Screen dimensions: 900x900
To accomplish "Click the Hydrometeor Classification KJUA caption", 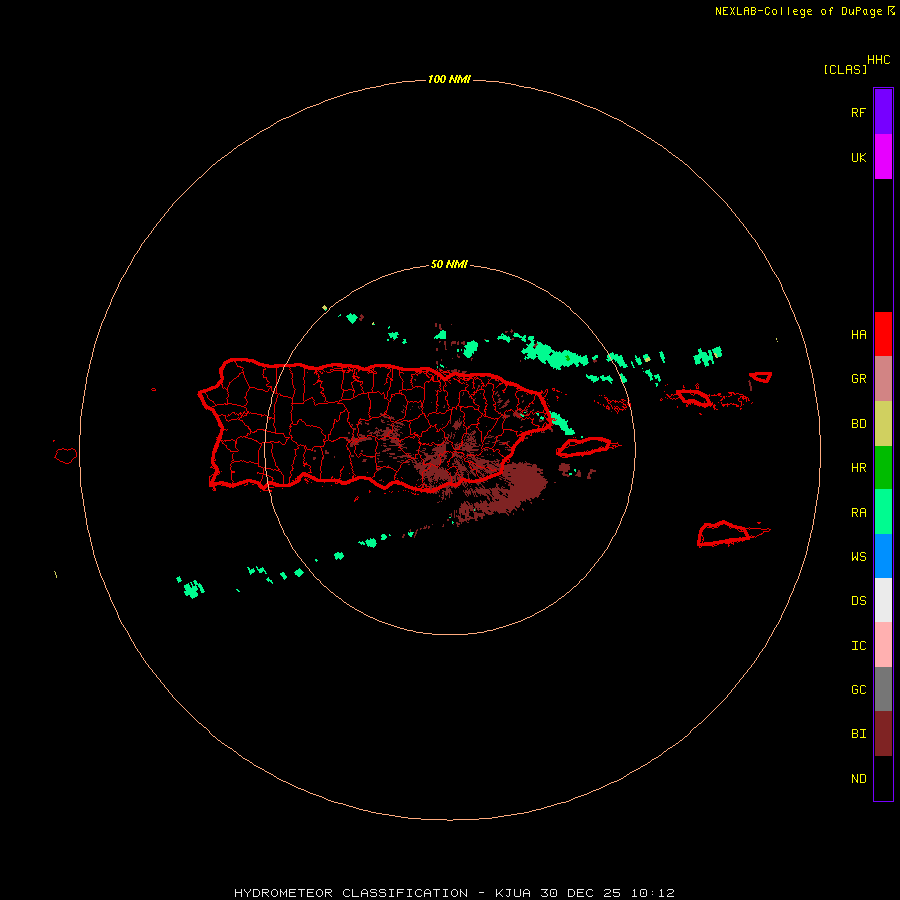I will 454,893.
